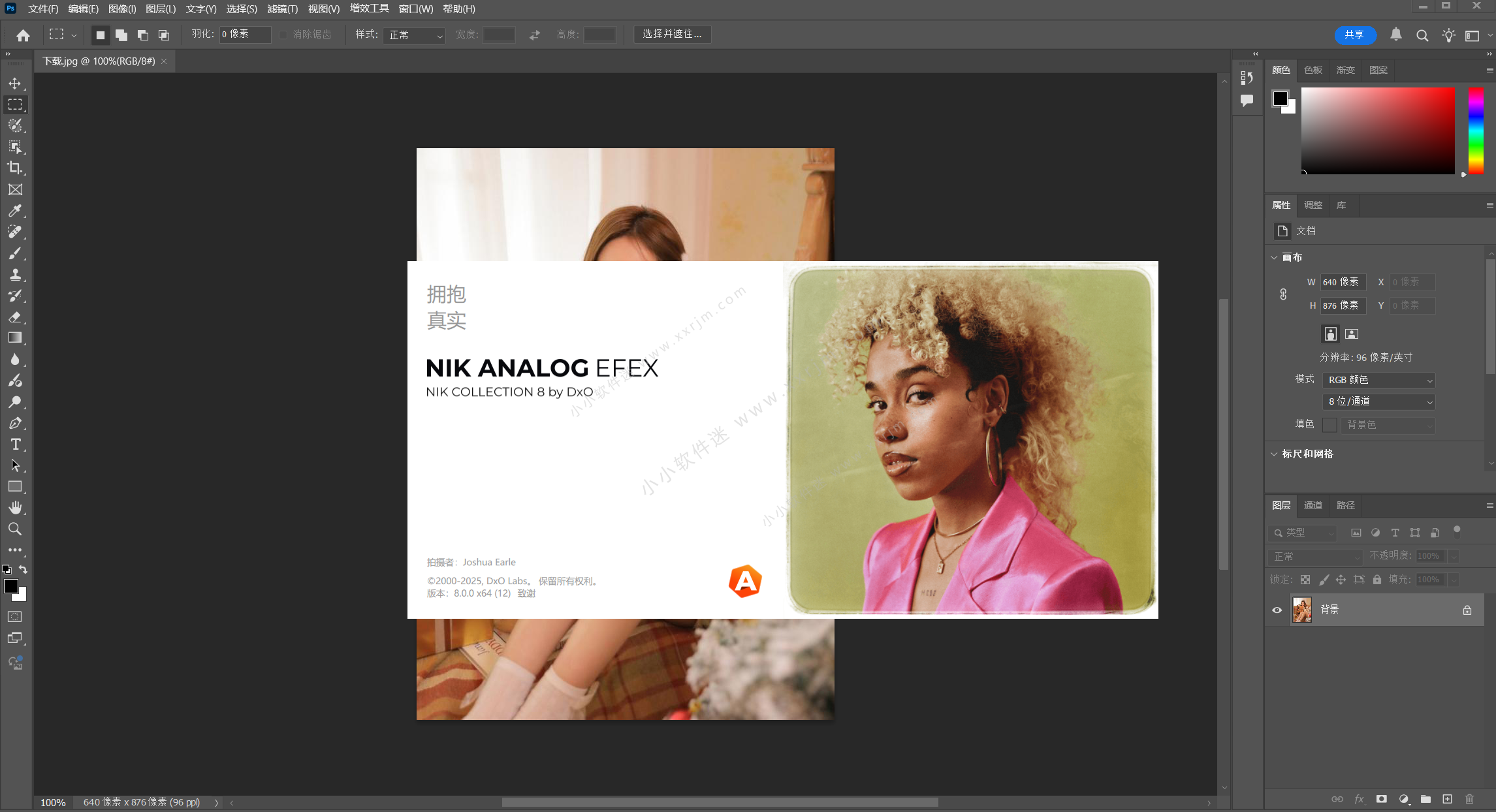This screenshot has height=812, width=1496.
Task: Open the status bar info arrow
Action: [216, 803]
